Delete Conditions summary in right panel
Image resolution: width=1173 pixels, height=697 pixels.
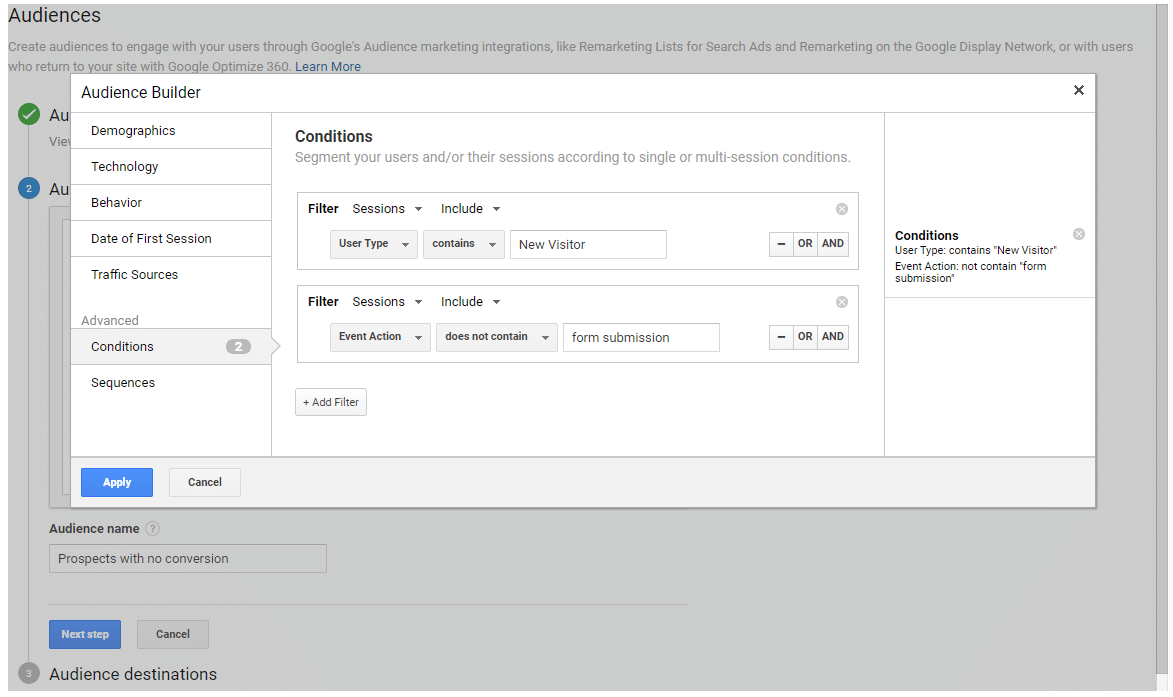1078,234
